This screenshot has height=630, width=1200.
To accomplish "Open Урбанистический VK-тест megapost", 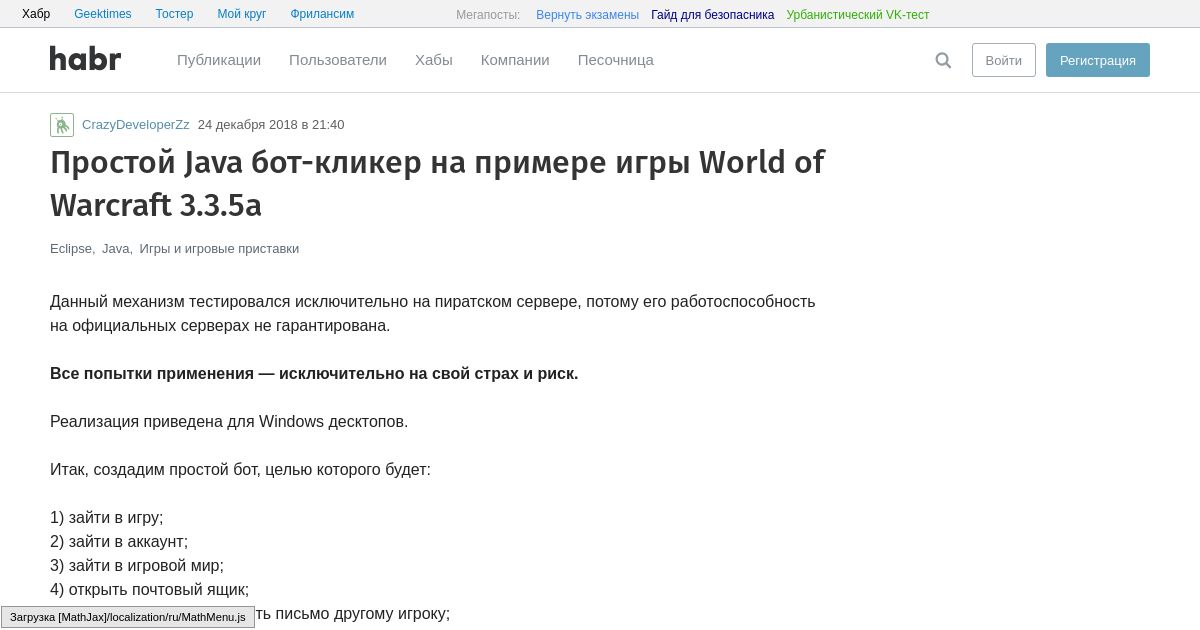I will point(857,15).
